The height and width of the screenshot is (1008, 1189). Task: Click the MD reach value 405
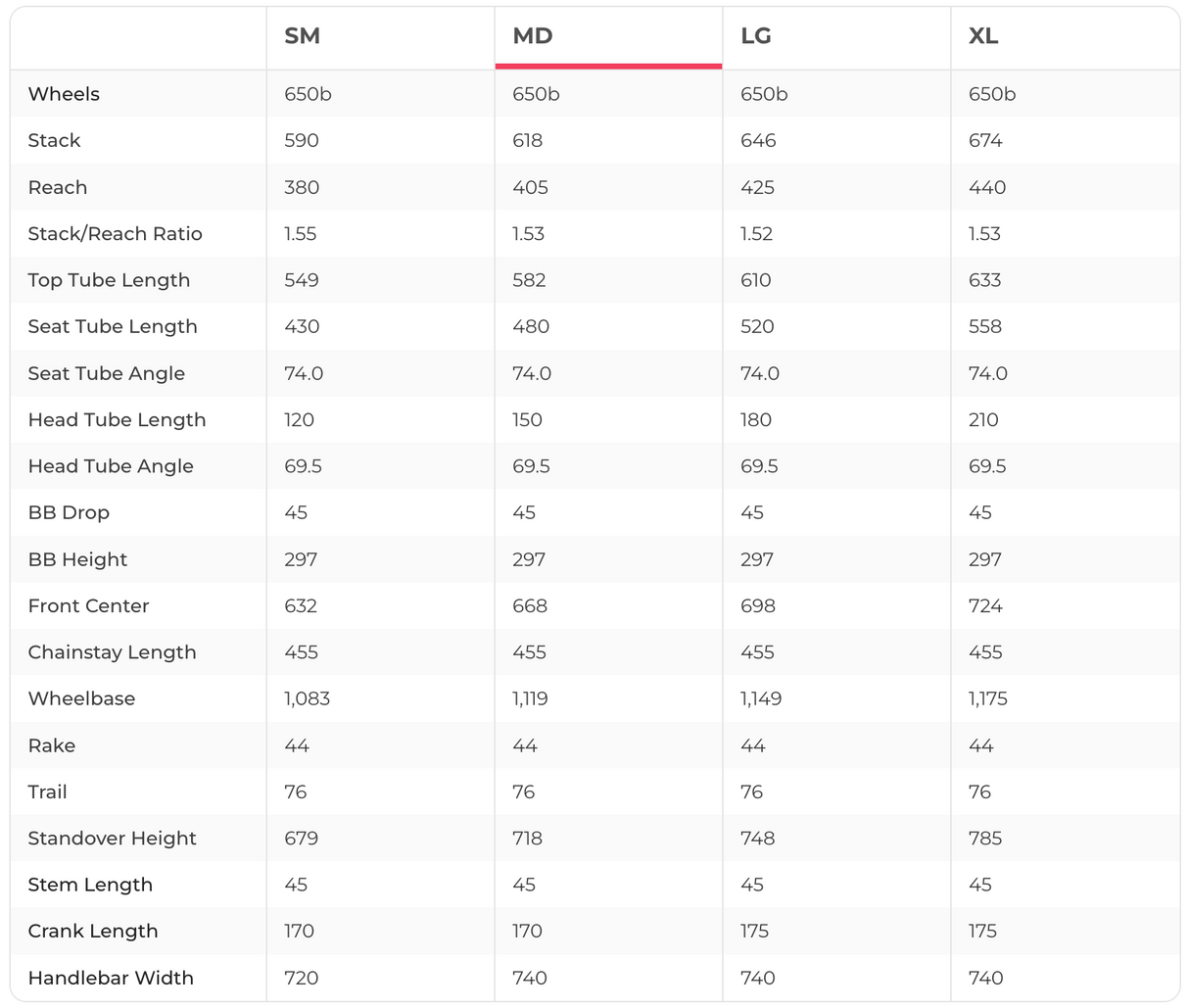530,187
